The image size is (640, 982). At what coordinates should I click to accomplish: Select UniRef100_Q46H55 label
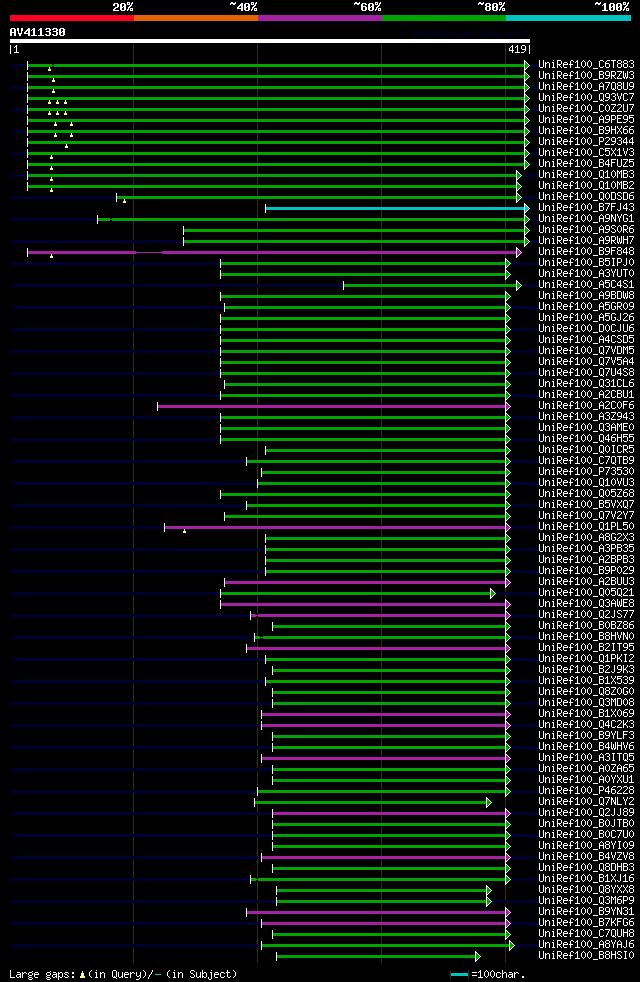586,439
